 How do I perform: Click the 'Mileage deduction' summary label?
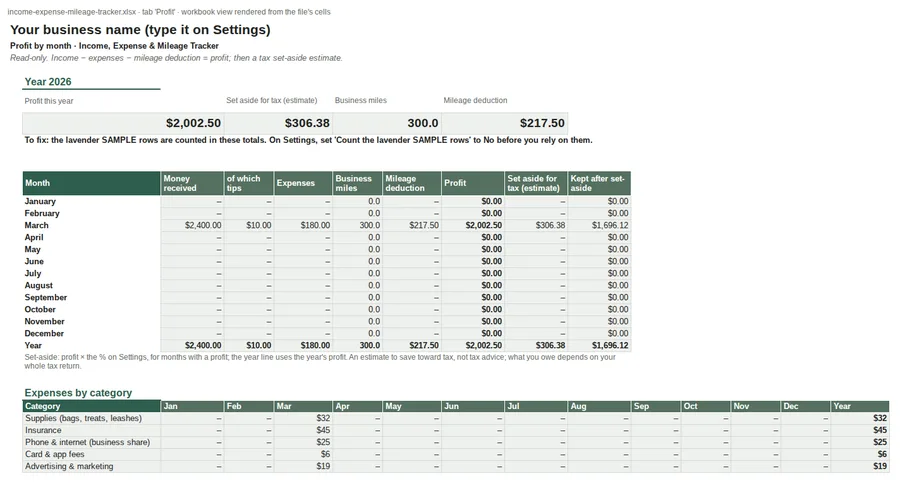coord(475,101)
